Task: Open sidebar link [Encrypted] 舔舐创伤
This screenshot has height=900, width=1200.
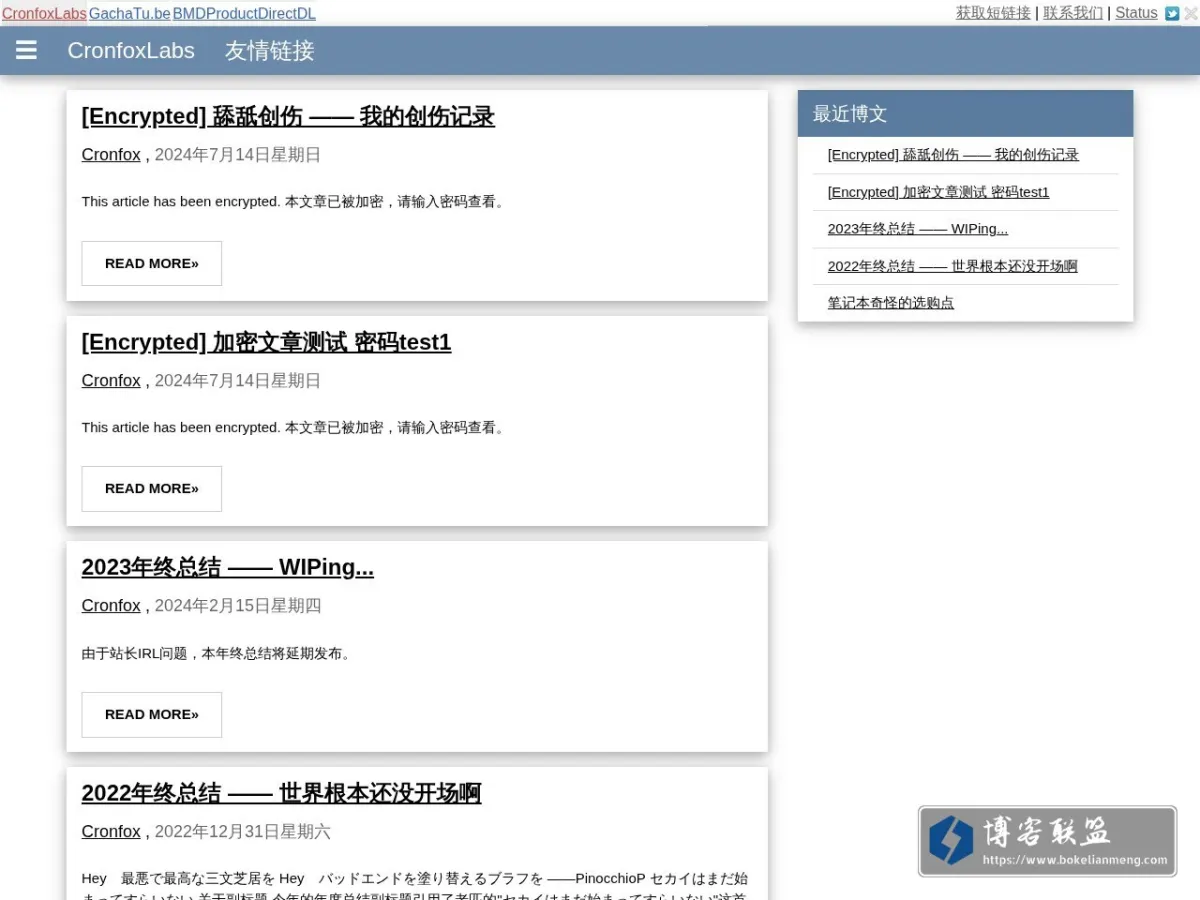Action: [x=953, y=155]
